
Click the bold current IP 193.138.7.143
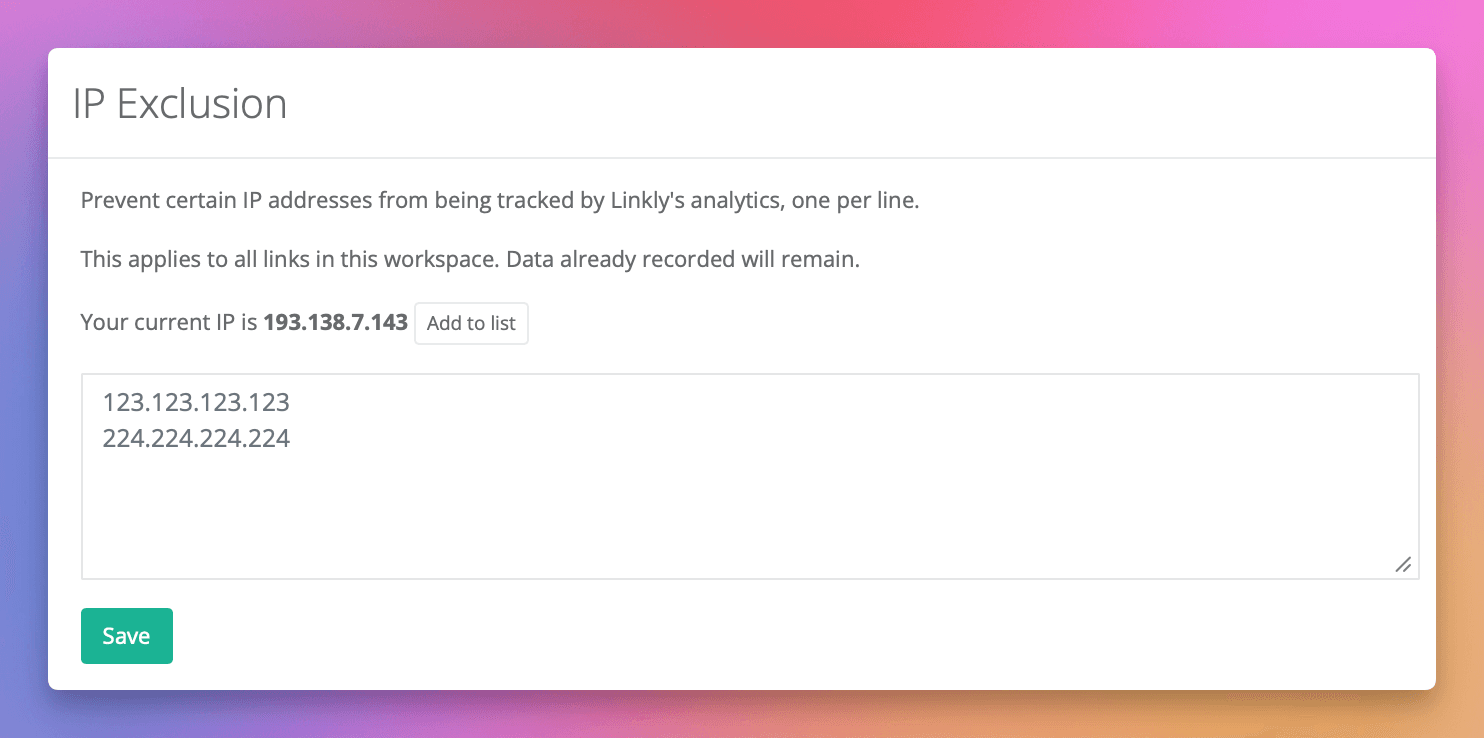point(335,323)
